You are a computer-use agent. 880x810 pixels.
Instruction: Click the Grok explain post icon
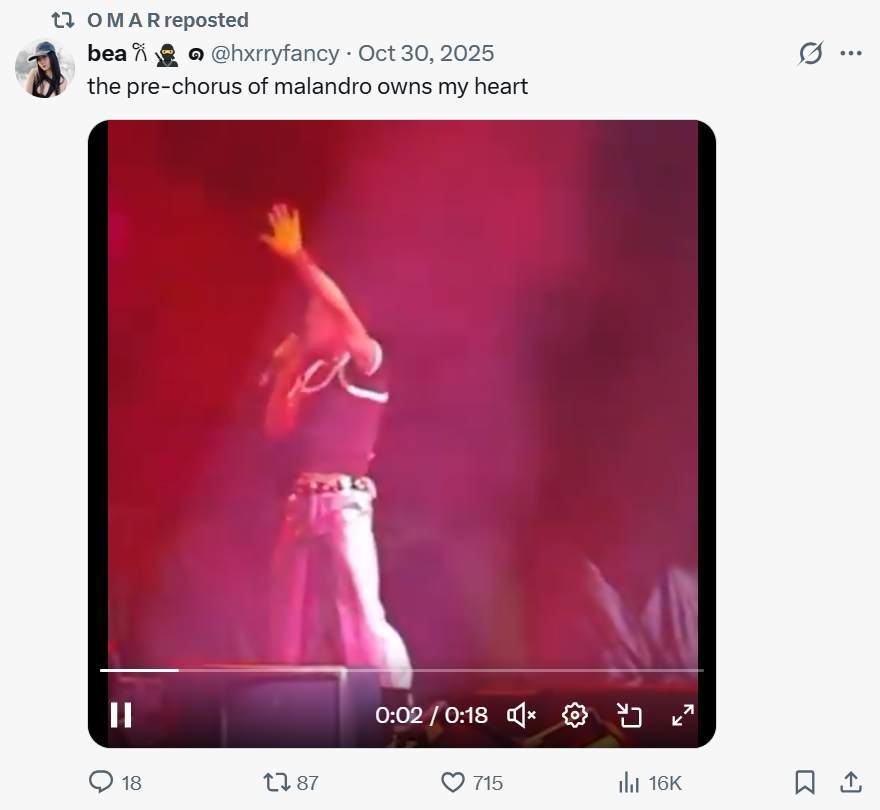coord(809,54)
